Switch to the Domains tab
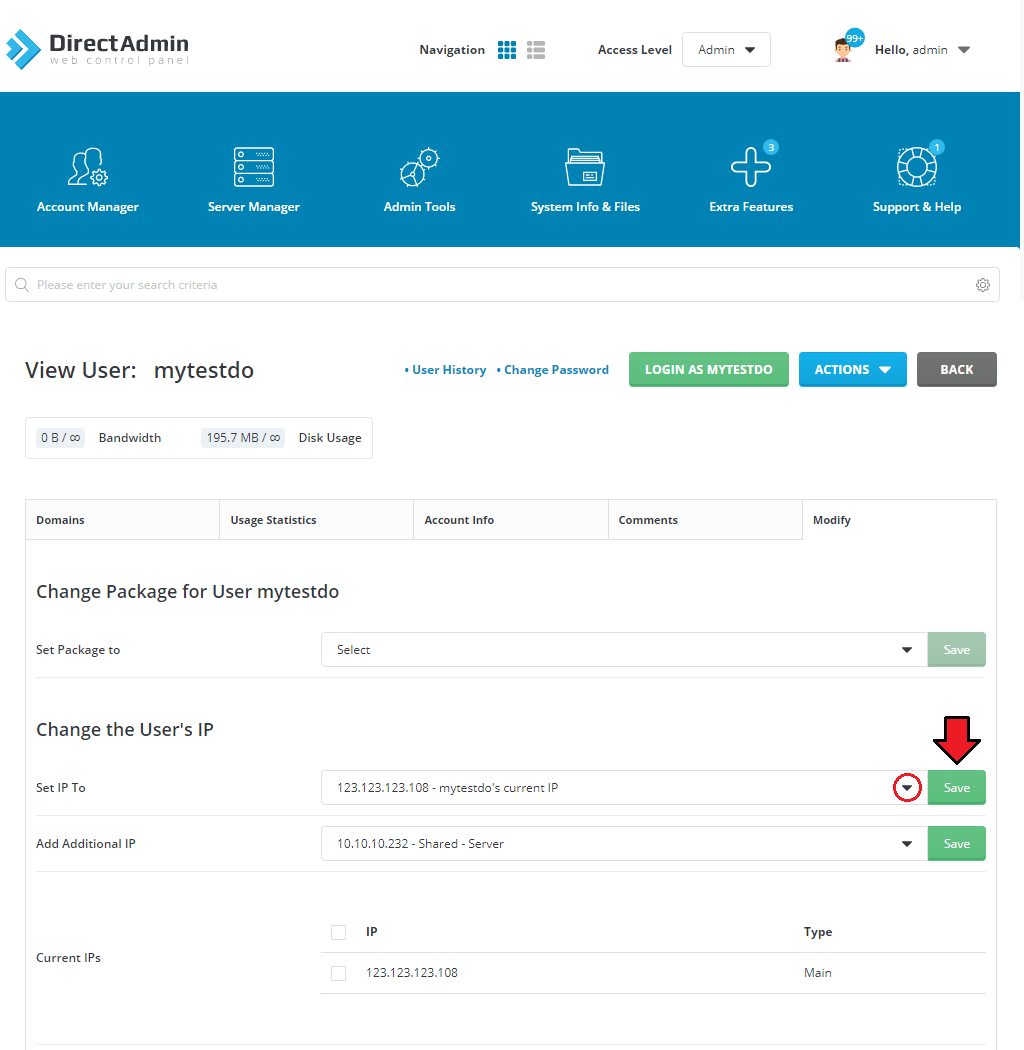This screenshot has height=1050, width=1024. click(x=123, y=520)
